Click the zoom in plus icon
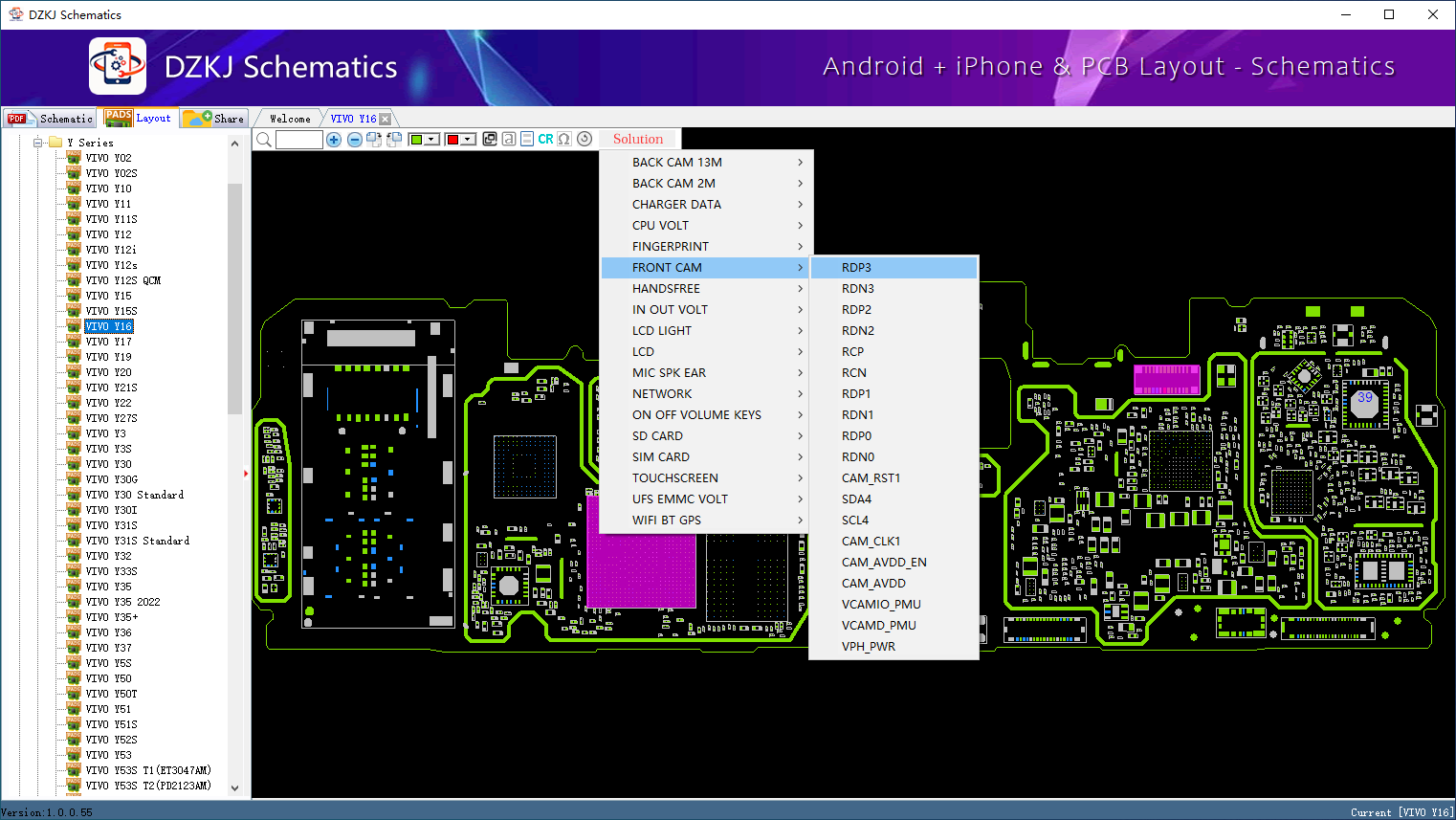1456x820 pixels. point(334,140)
